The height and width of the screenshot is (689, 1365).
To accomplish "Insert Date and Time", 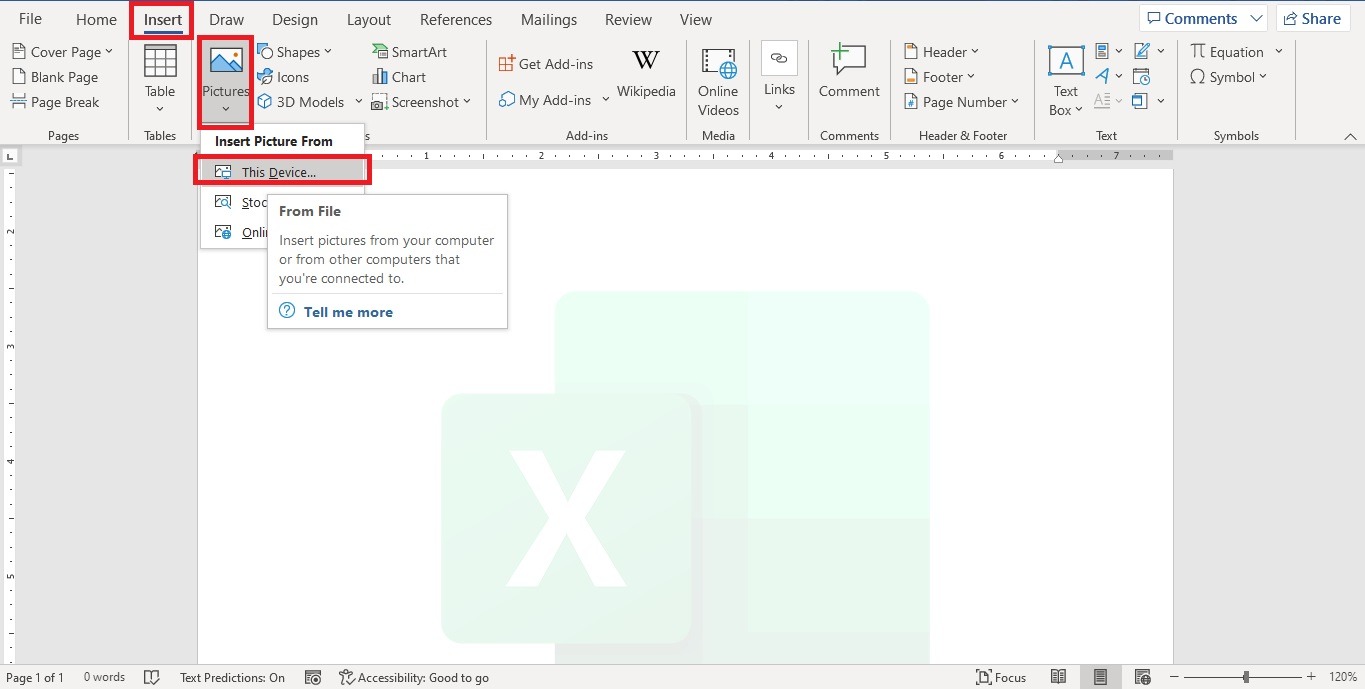I will tap(1142, 77).
